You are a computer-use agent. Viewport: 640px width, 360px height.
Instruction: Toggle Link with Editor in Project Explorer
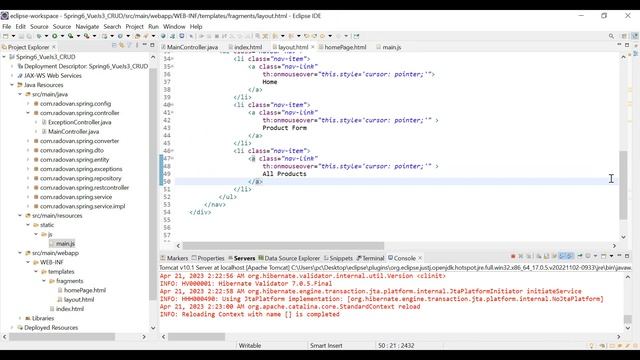click(x=122, y=46)
